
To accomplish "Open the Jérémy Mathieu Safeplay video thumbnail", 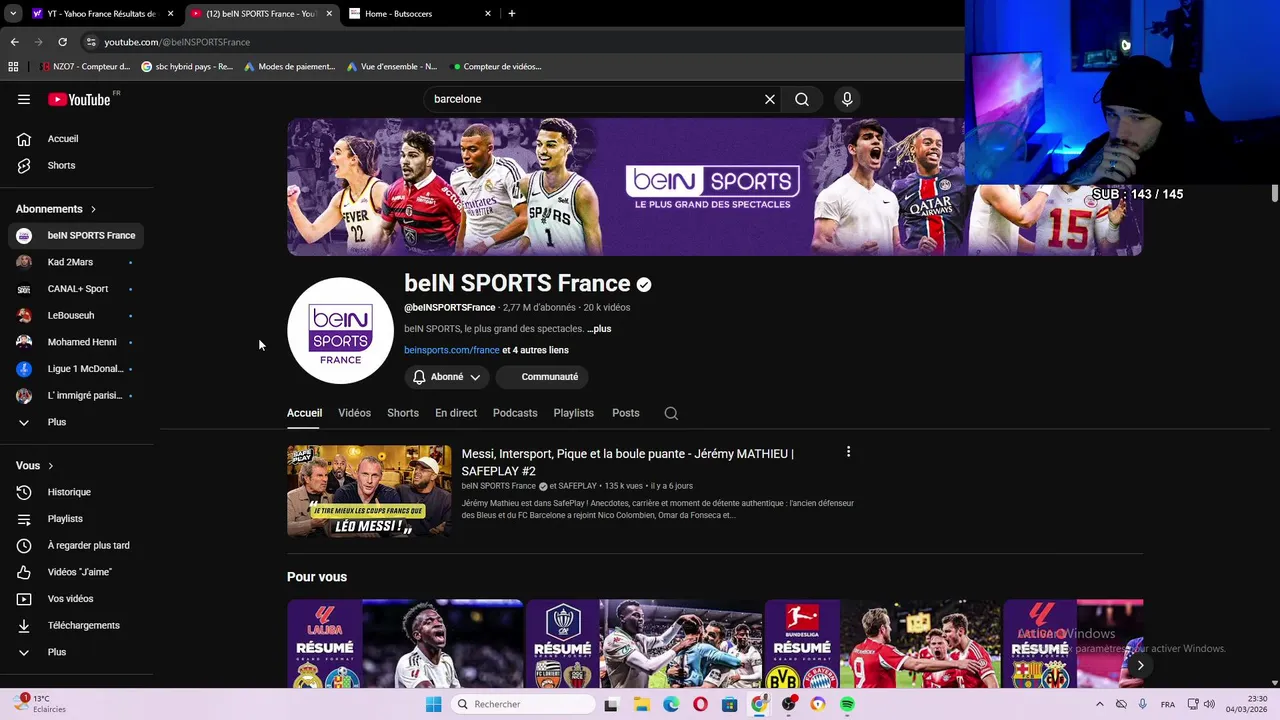I will tap(369, 491).
